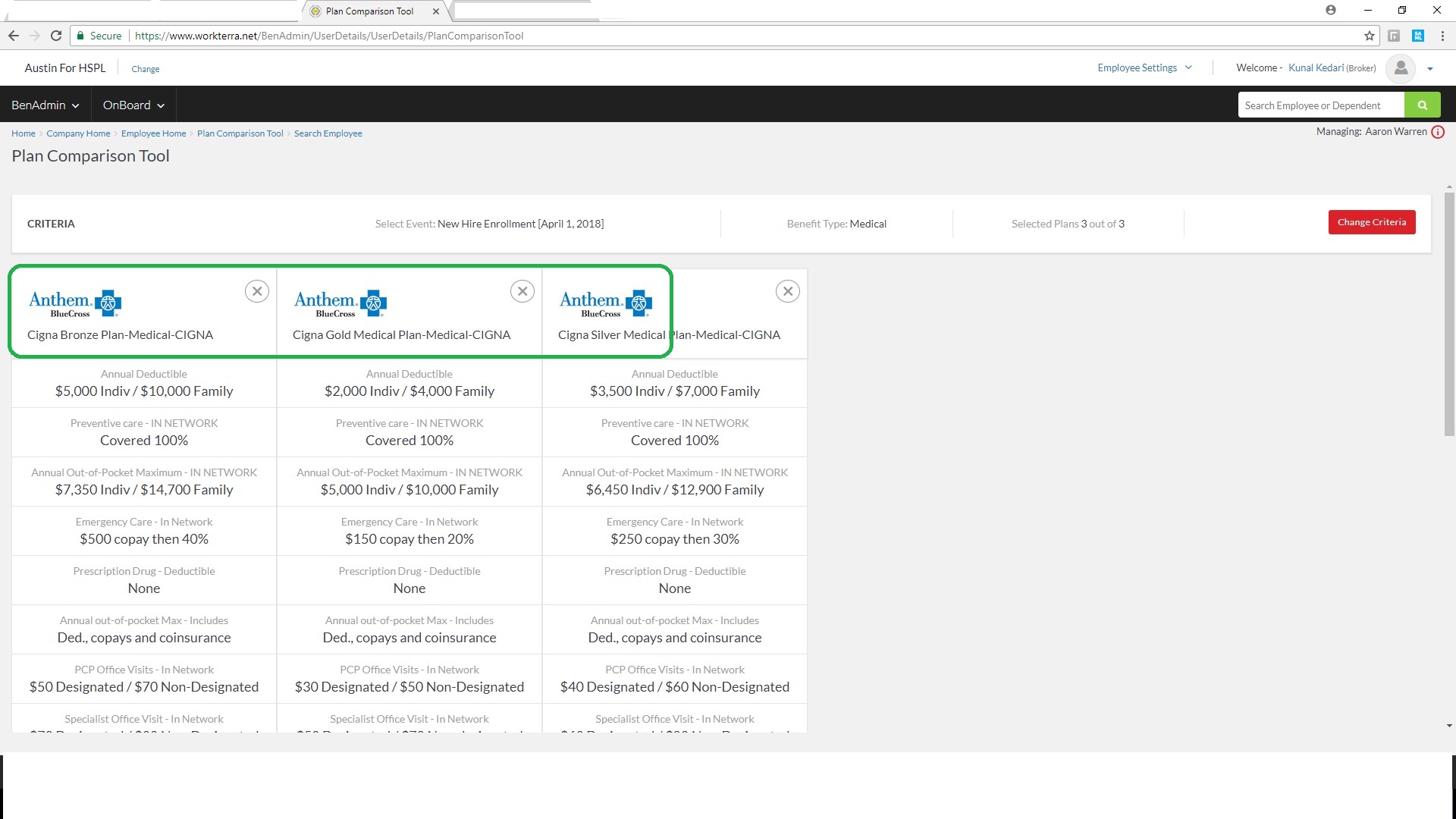The image size is (1456, 819).
Task: Click the secure padlock icon
Action: 80,36
